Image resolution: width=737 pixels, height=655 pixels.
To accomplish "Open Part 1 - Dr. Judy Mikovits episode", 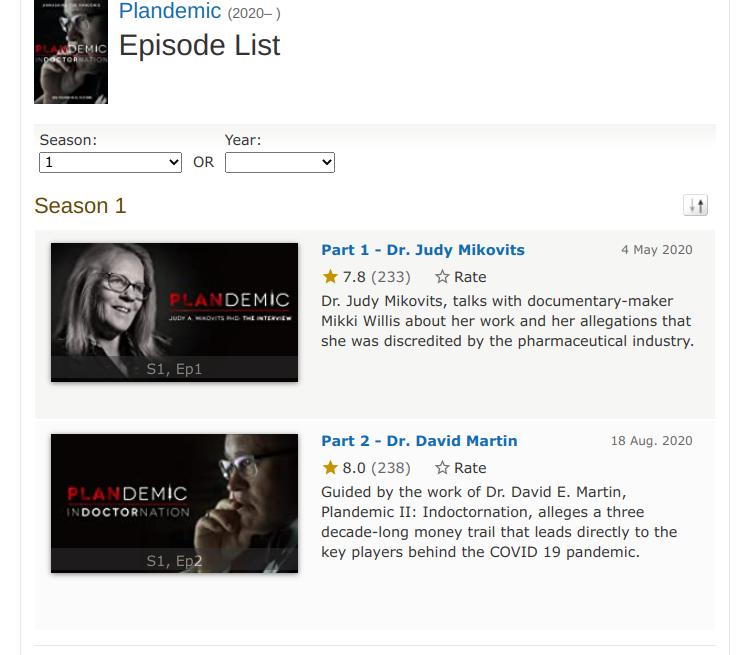I will (x=423, y=250).
